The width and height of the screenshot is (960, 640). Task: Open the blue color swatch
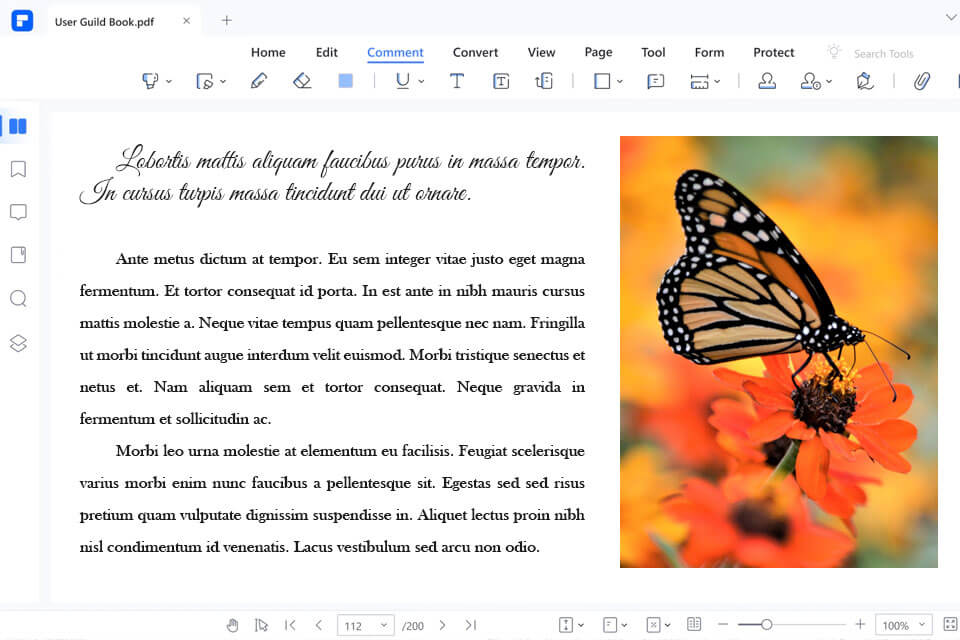tap(345, 81)
